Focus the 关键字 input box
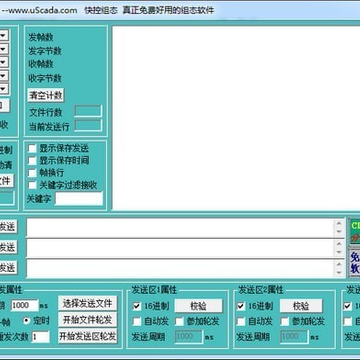Screen dimensions: 360x360 (79, 198)
